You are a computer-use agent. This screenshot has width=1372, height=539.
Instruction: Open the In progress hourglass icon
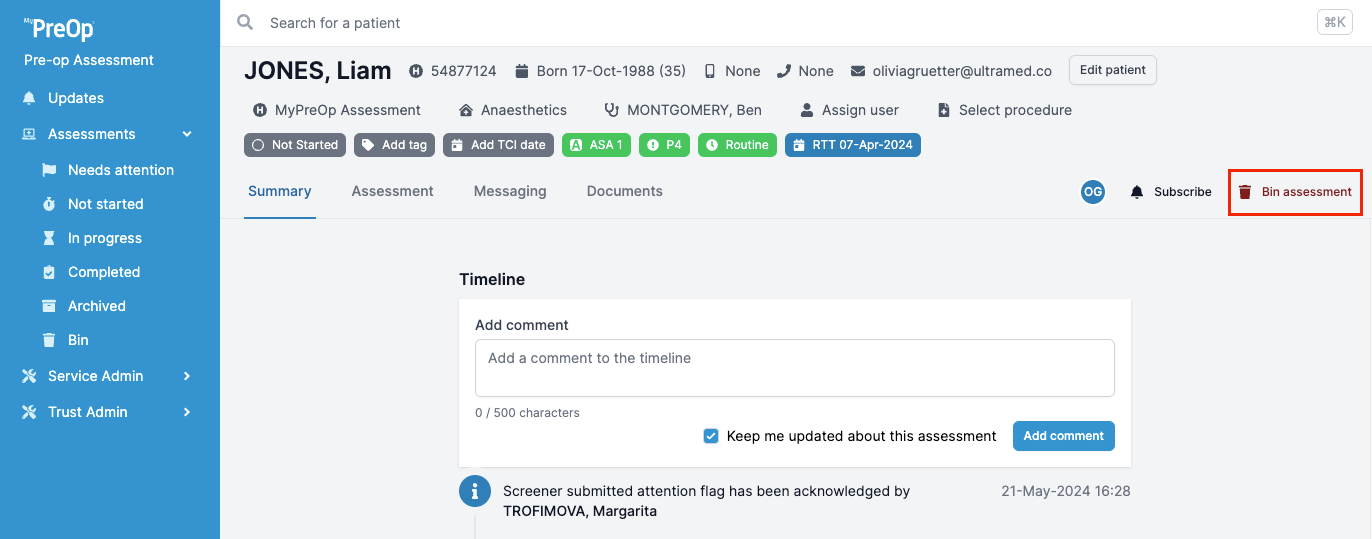(49, 238)
